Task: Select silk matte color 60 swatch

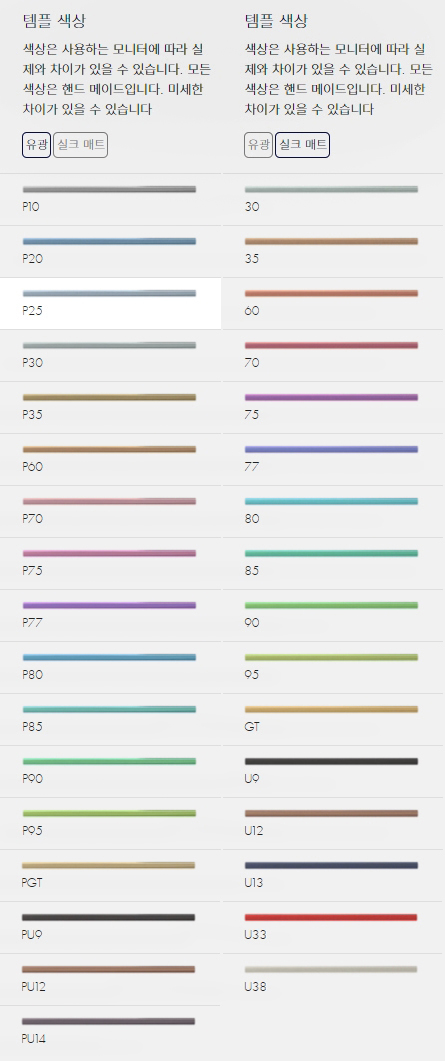Action: point(333,304)
